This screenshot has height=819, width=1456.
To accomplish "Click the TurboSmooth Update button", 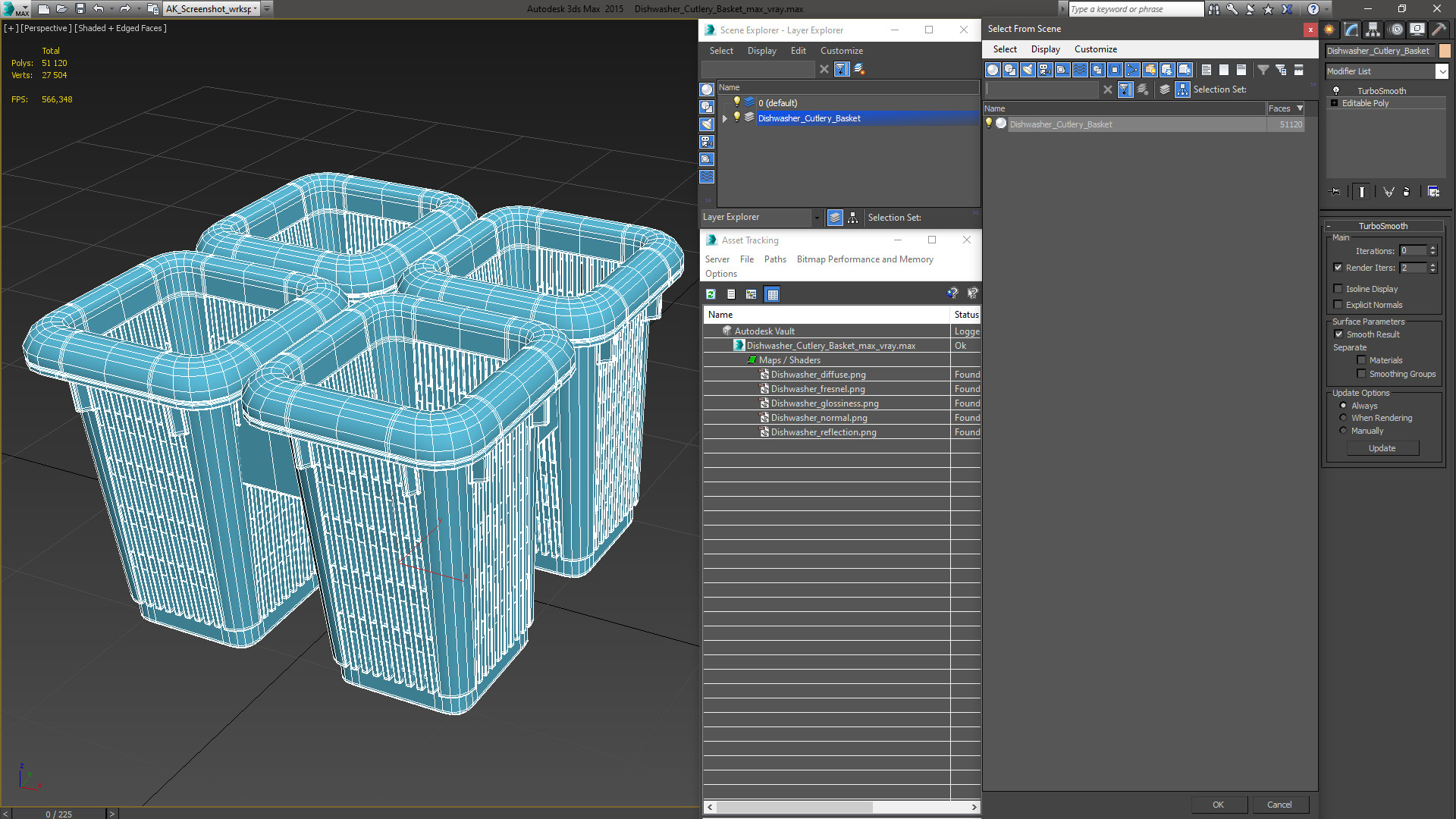I will [1382, 448].
